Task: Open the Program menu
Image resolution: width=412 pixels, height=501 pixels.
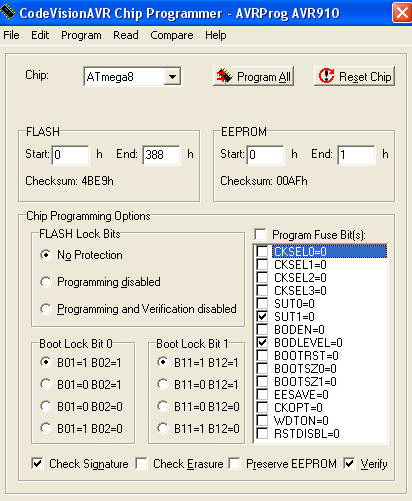Action: coord(81,35)
